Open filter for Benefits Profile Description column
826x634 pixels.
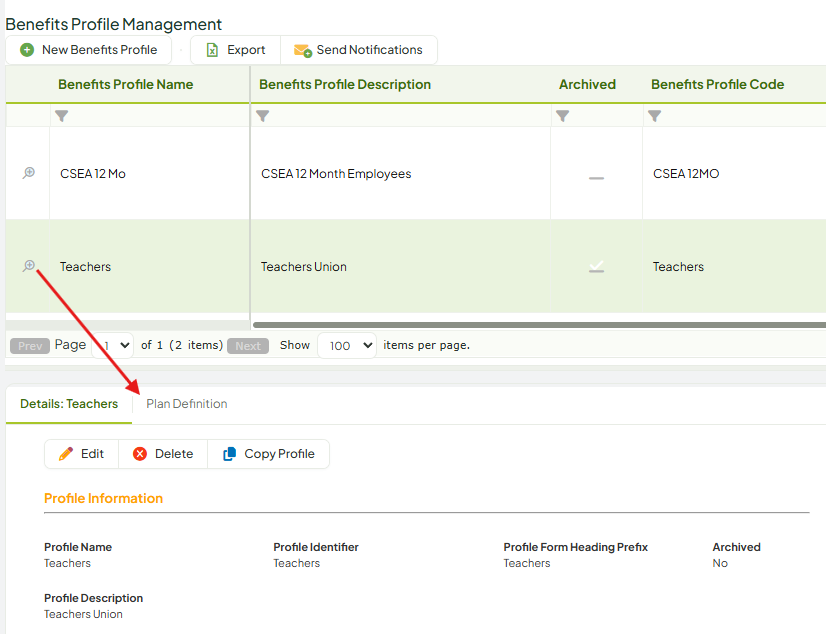point(262,116)
